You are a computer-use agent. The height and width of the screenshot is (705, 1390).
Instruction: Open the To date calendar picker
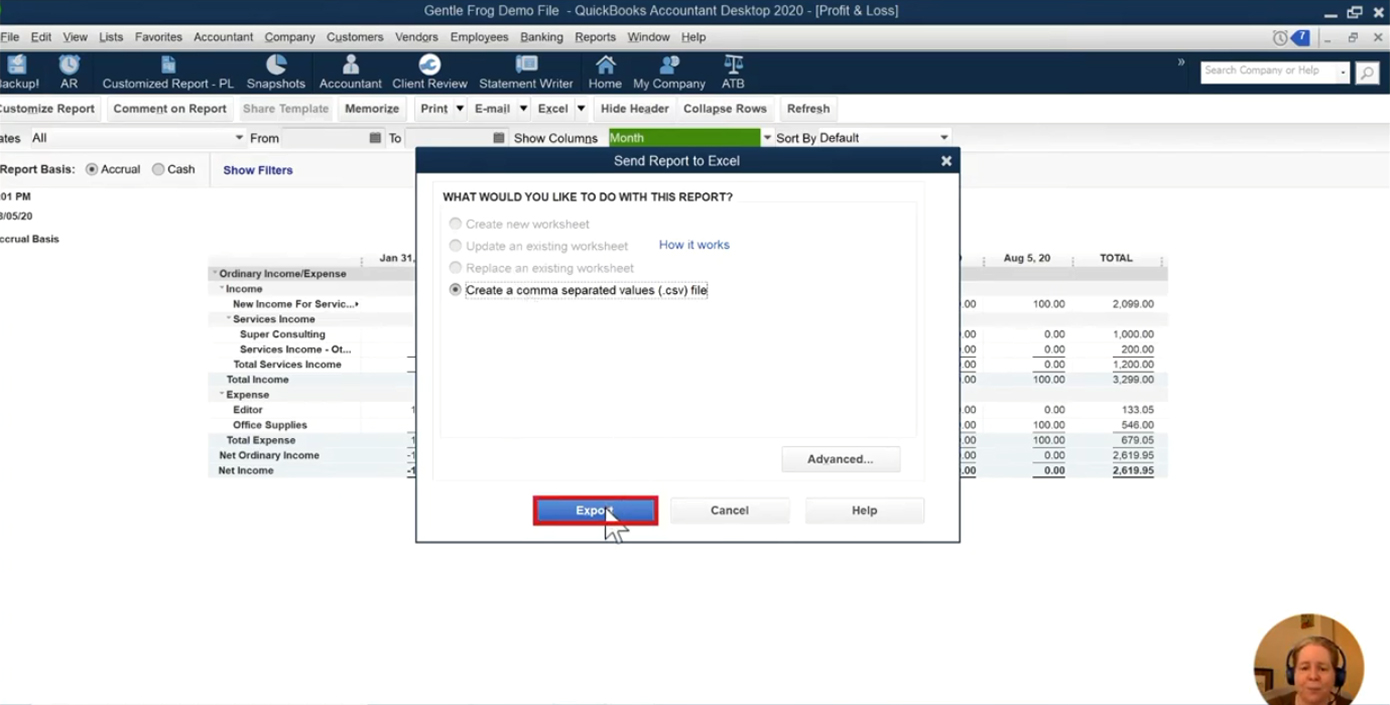click(x=499, y=138)
